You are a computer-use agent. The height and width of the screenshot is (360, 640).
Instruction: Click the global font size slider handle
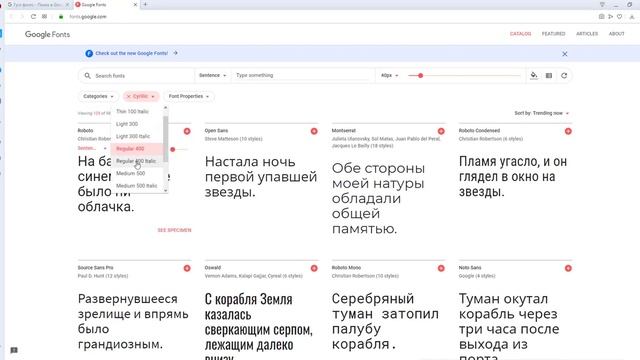pos(420,76)
